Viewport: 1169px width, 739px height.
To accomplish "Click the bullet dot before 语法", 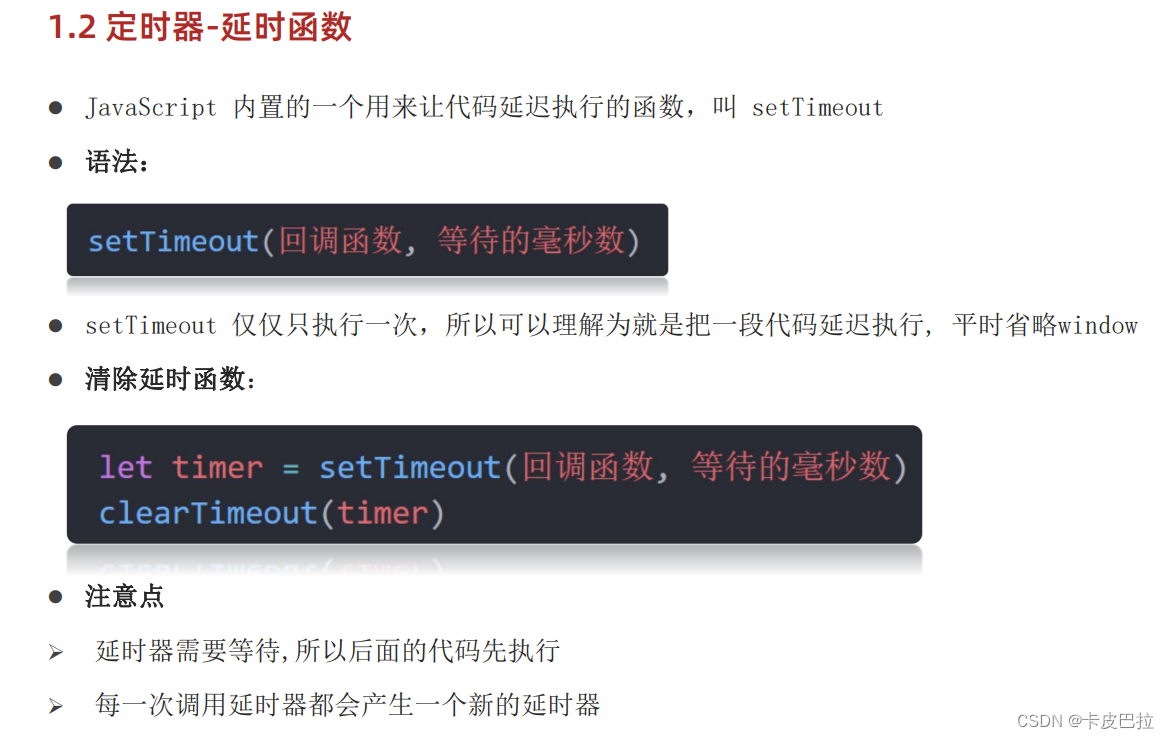I will 55,163.
